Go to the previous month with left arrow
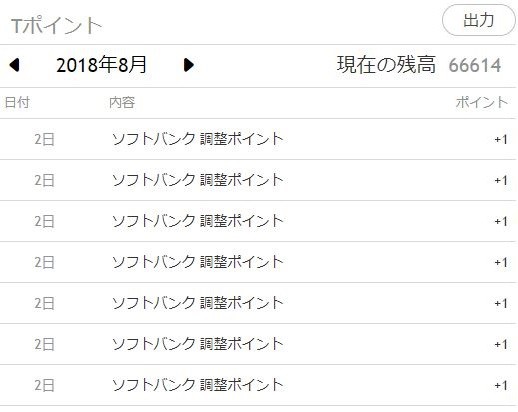Viewport: 518px width, 412px height. tap(14, 65)
